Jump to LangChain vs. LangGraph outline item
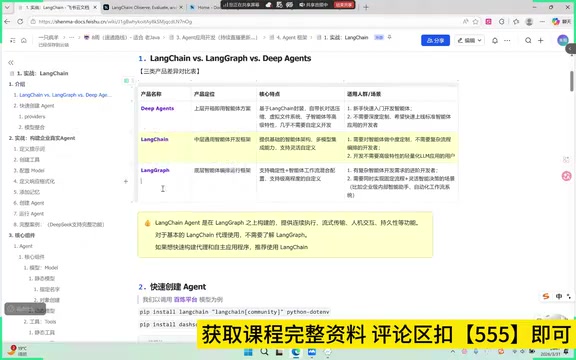576x360 pixels. tap(62, 95)
